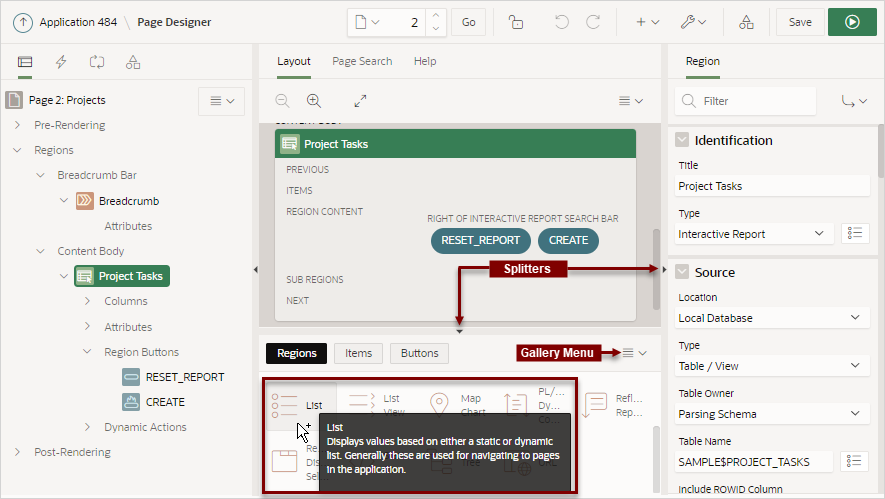Increment the page number stepper up
Viewport: 885px width, 499px height.
[x=436, y=16]
